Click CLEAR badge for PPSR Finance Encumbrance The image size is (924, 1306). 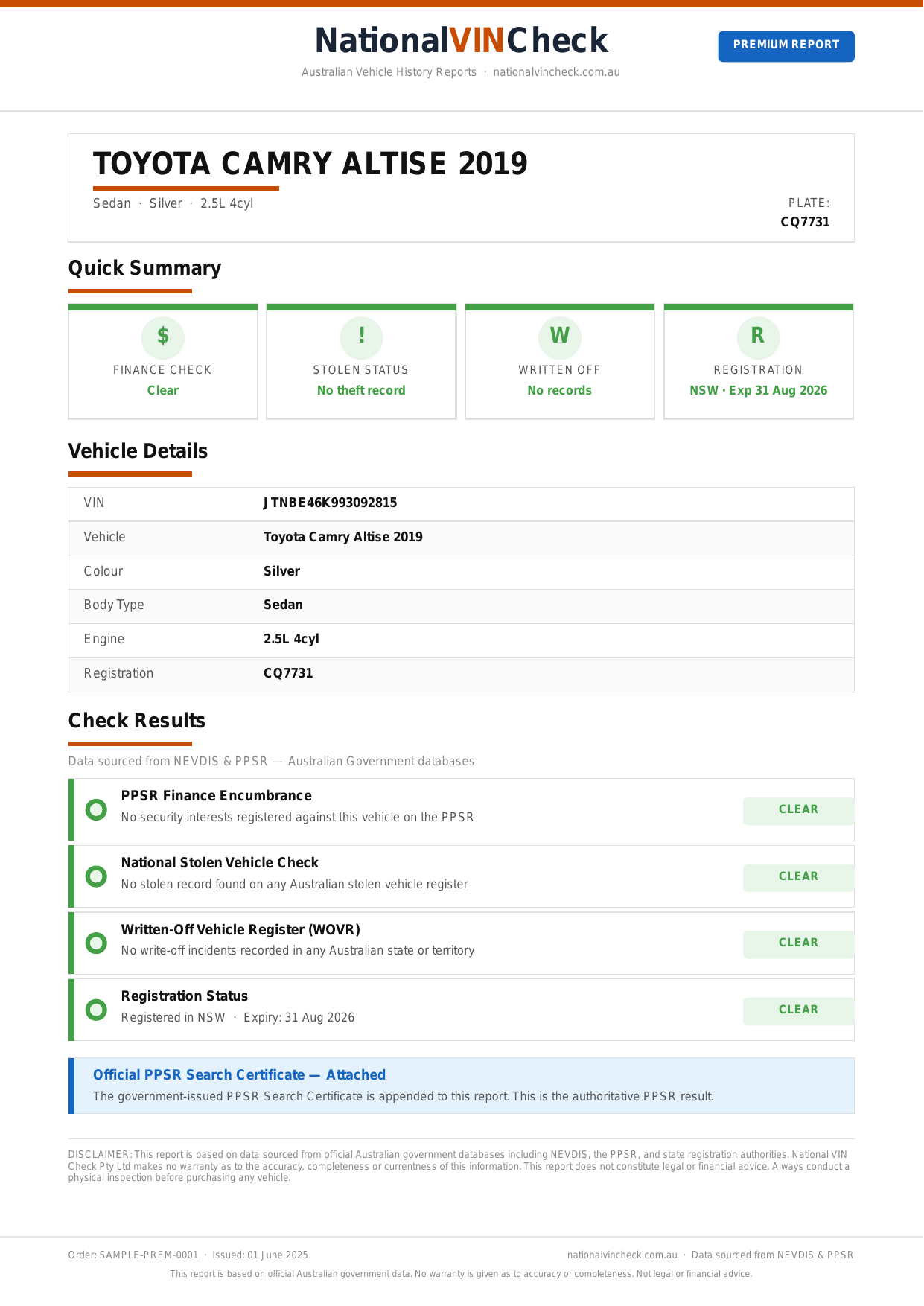tap(798, 810)
